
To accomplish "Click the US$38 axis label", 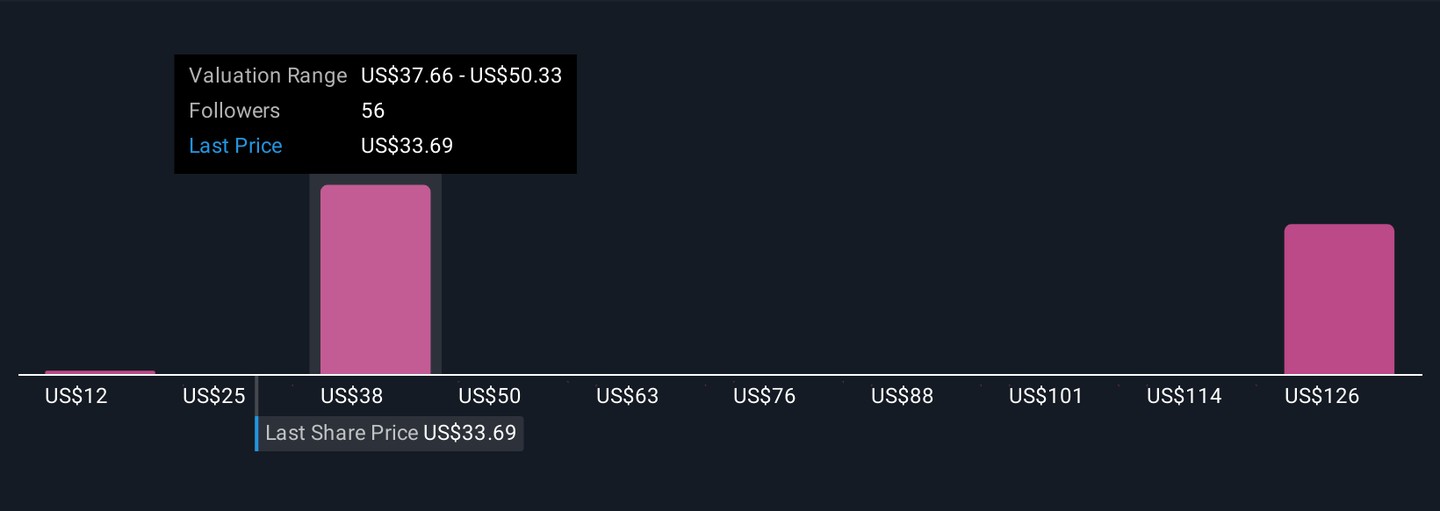I will (352, 396).
